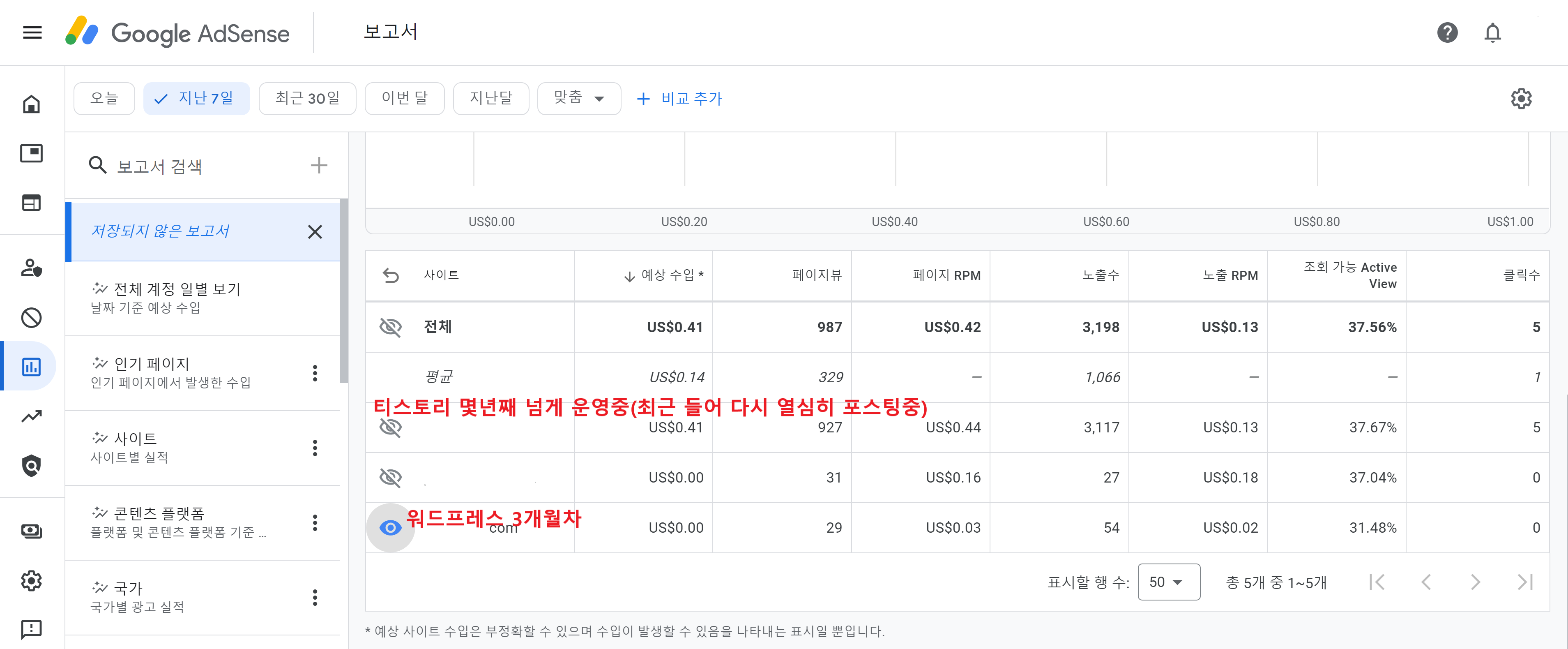The width and height of the screenshot is (1568, 649).
Task: Sort by 노출 RPM column header
Action: [1230, 276]
